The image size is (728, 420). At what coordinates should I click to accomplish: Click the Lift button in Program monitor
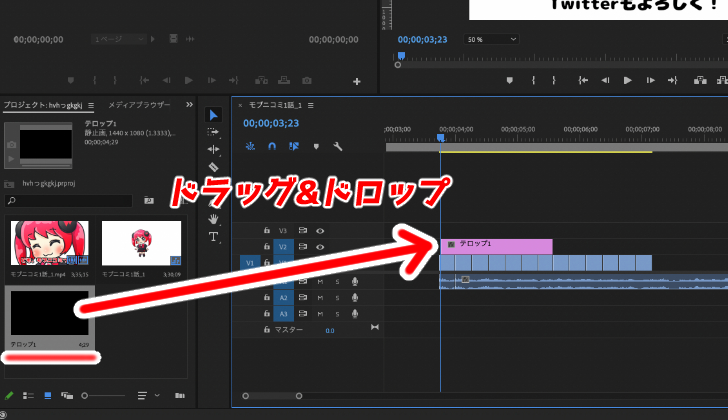pyautogui.click(x=700, y=80)
